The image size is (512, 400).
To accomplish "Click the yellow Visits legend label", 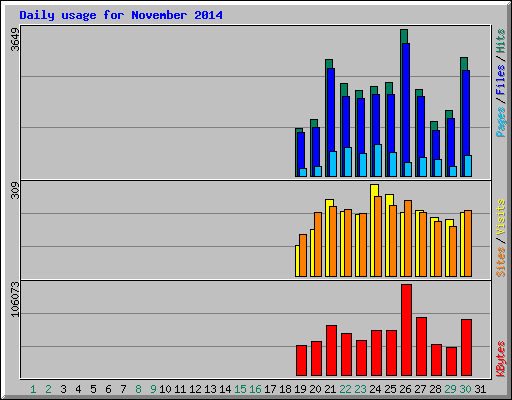I will click(x=500, y=217).
